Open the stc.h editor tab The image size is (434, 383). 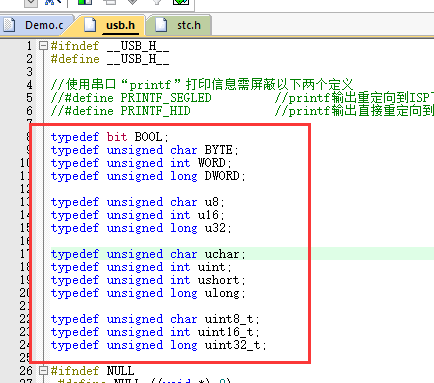click(179, 25)
